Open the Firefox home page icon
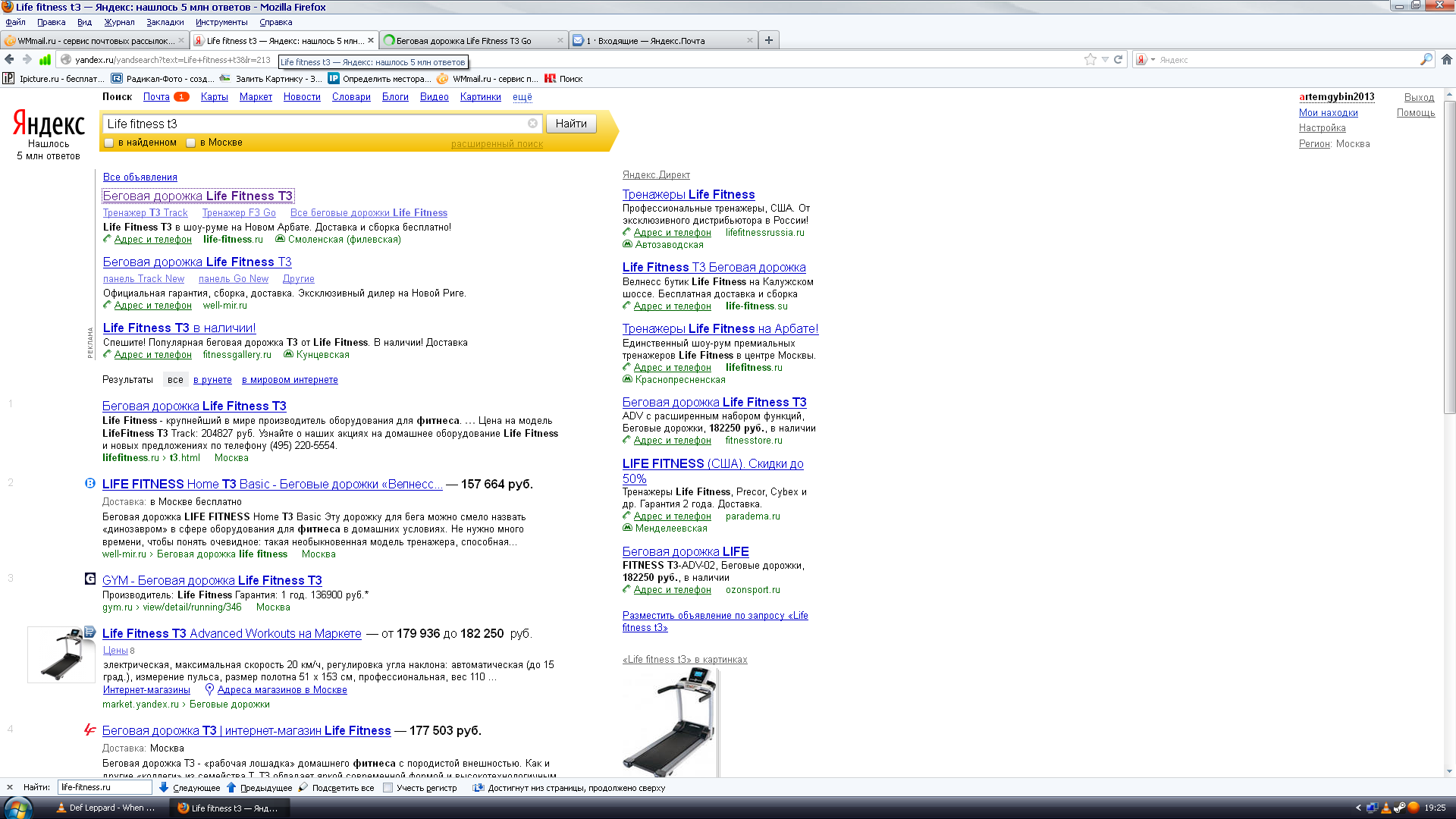The image size is (1456, 819). [1446, 59]
